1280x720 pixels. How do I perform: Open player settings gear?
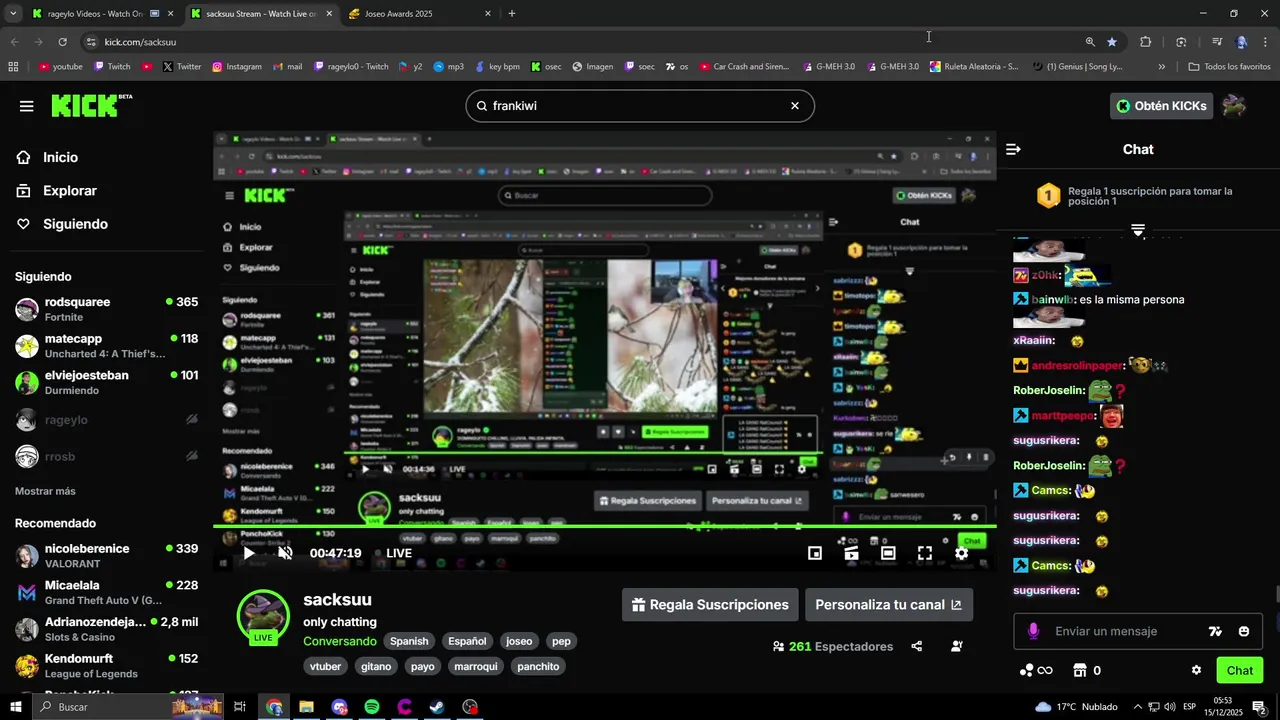[x=961, y=553]
